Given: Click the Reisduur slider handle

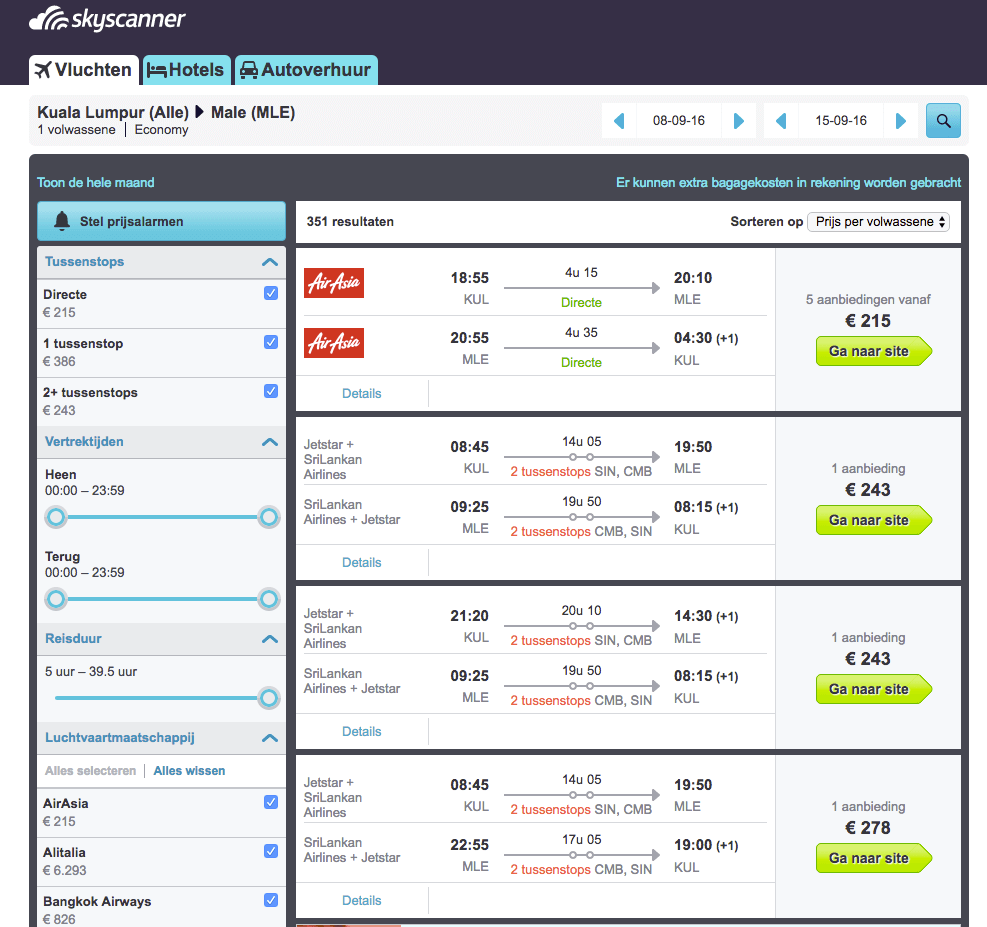Looking at the screenshot, I should [x=268, y=698].
